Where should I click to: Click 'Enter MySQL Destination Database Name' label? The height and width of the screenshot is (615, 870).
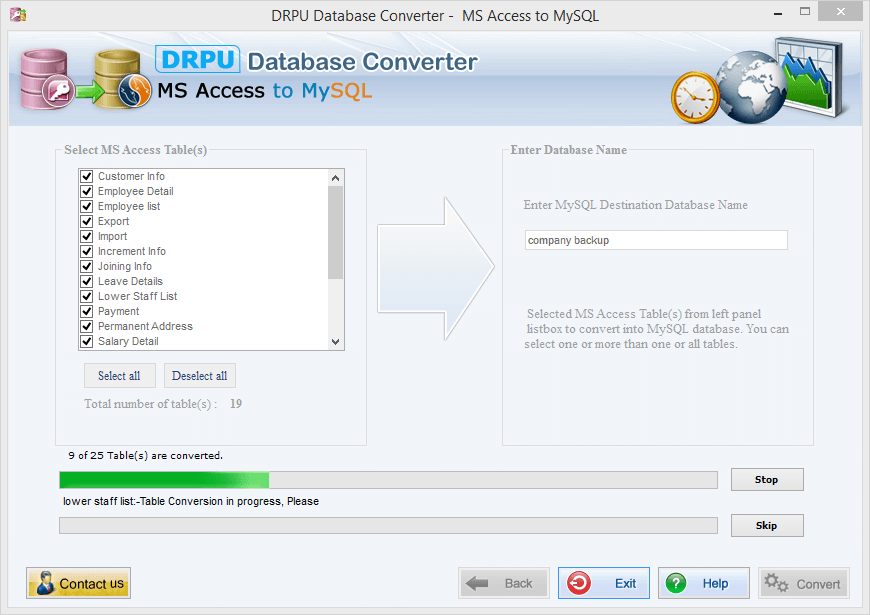[635, 205]
